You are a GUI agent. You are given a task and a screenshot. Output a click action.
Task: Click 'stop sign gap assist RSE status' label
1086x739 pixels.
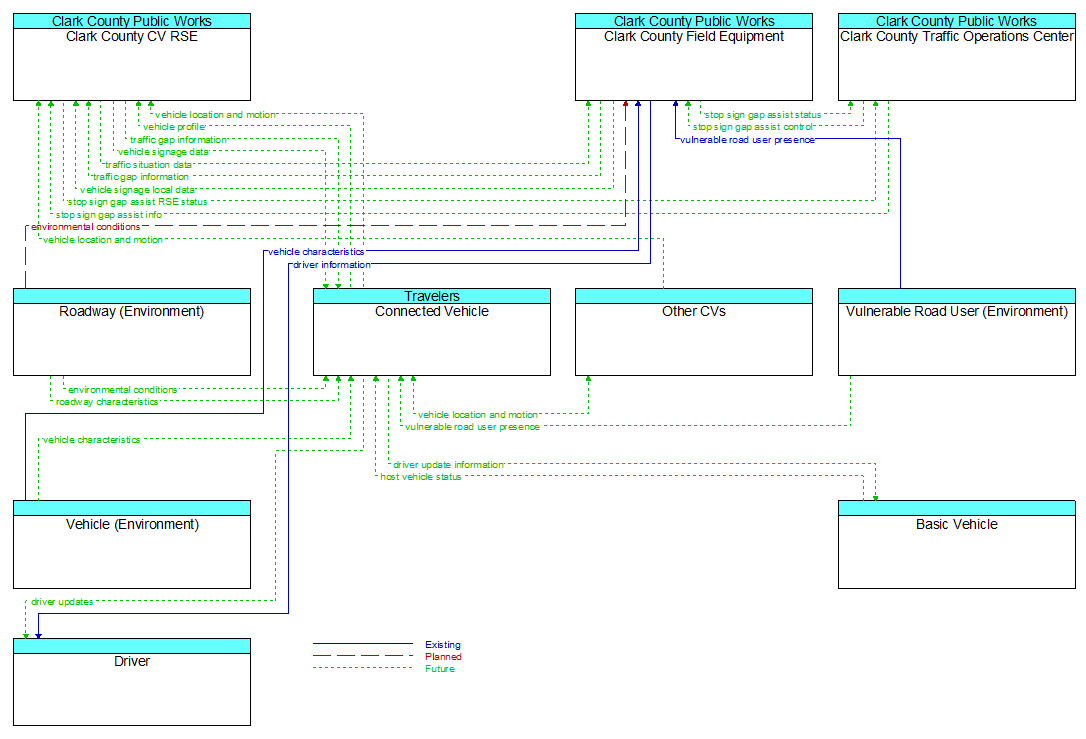coord(137,202)
